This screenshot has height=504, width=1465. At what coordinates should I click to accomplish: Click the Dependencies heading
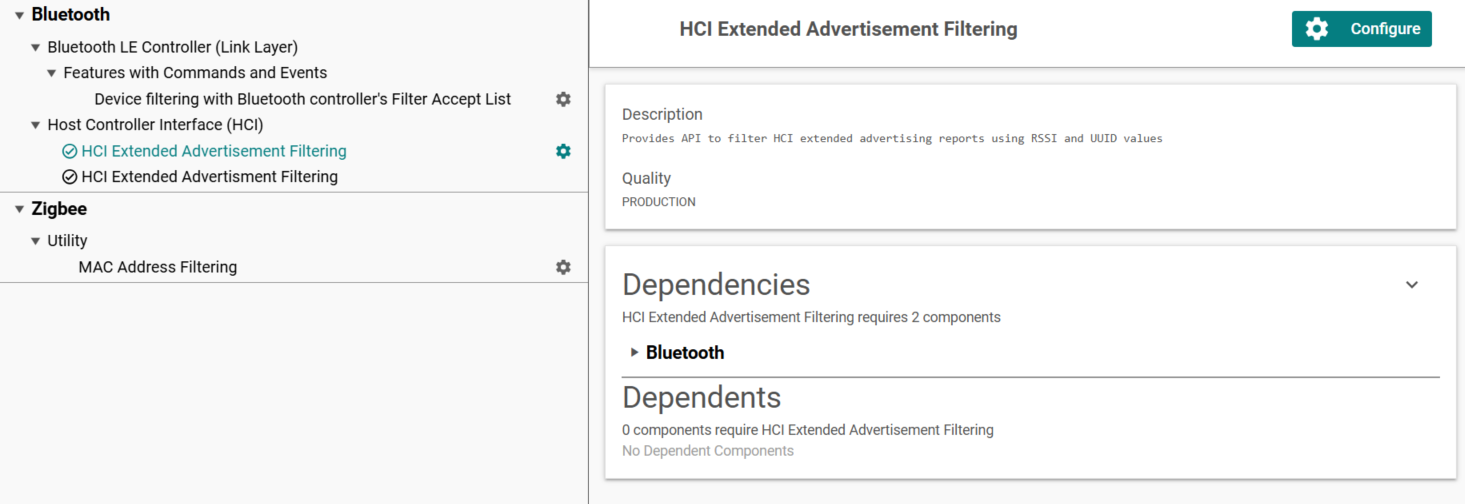[716, 285]
